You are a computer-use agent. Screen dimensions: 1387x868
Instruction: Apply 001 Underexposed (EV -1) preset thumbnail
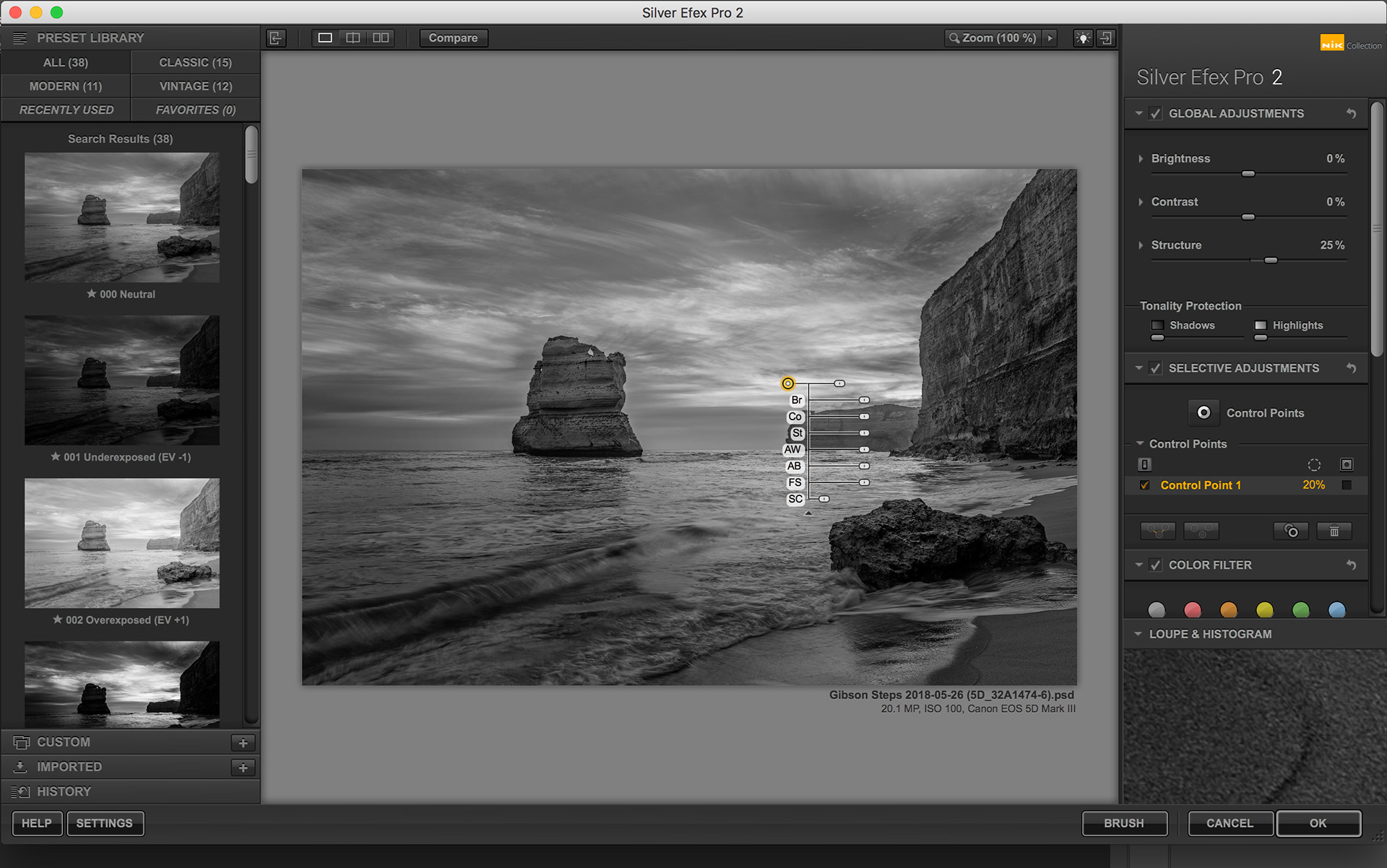click(122, 380)
